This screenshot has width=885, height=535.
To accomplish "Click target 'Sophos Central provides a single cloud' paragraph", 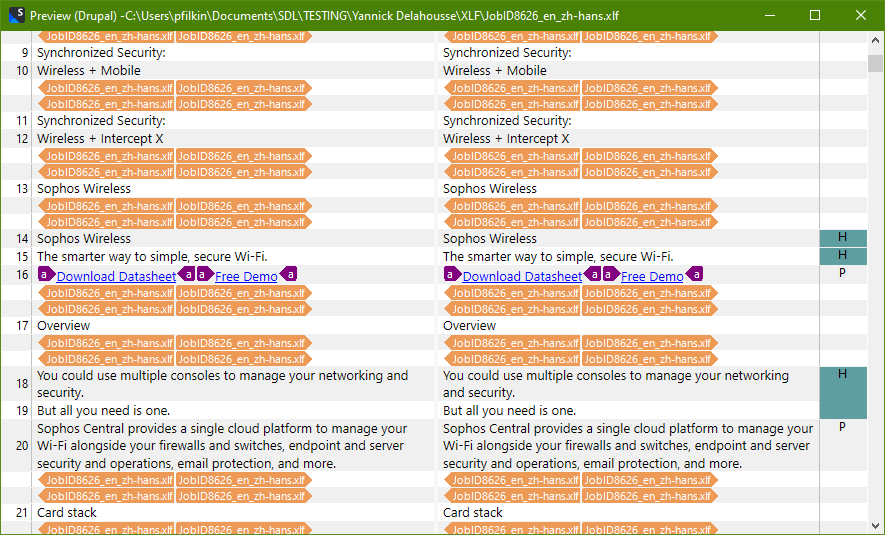I will pyautogui.click(x=628, y=446).
